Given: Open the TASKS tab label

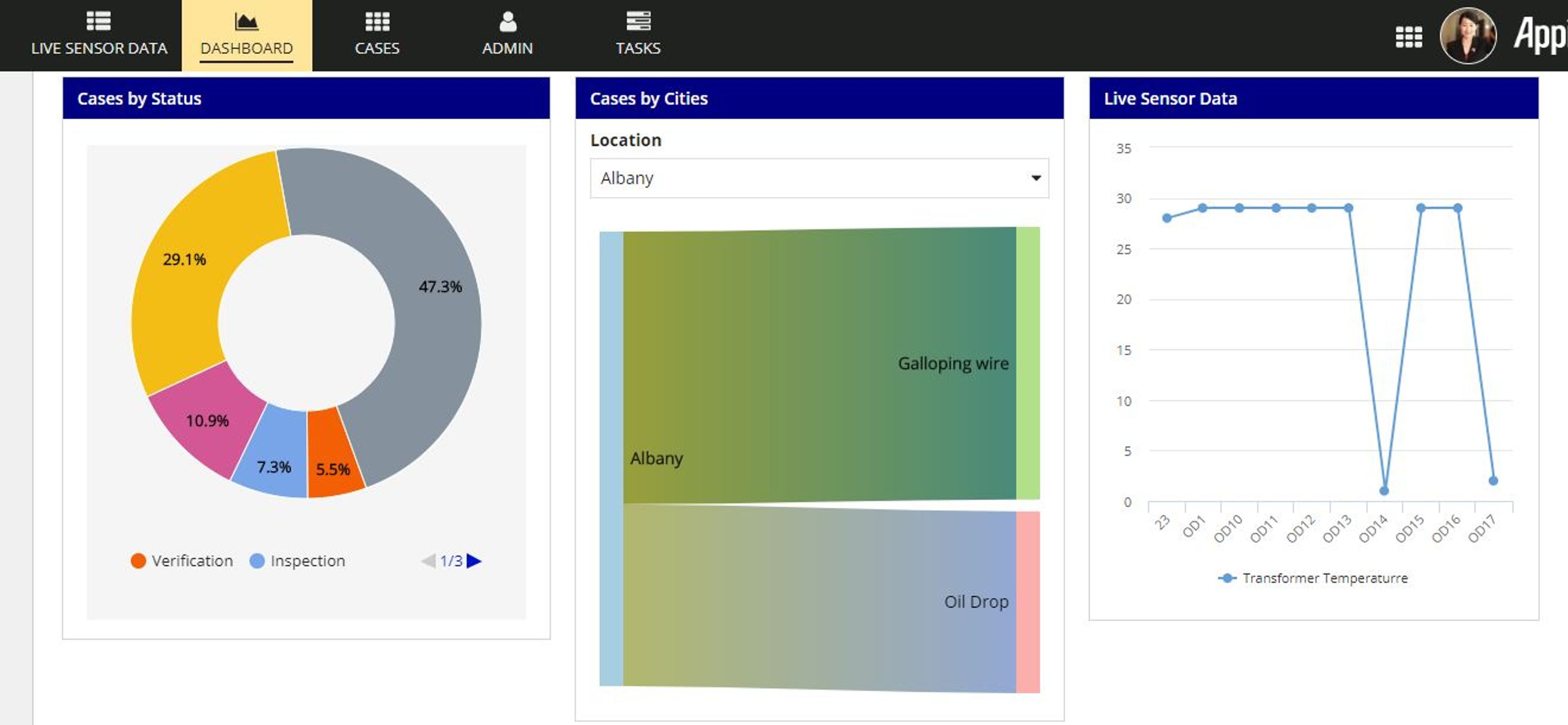Looking at the screenshot, I should (x=638, y=48).
